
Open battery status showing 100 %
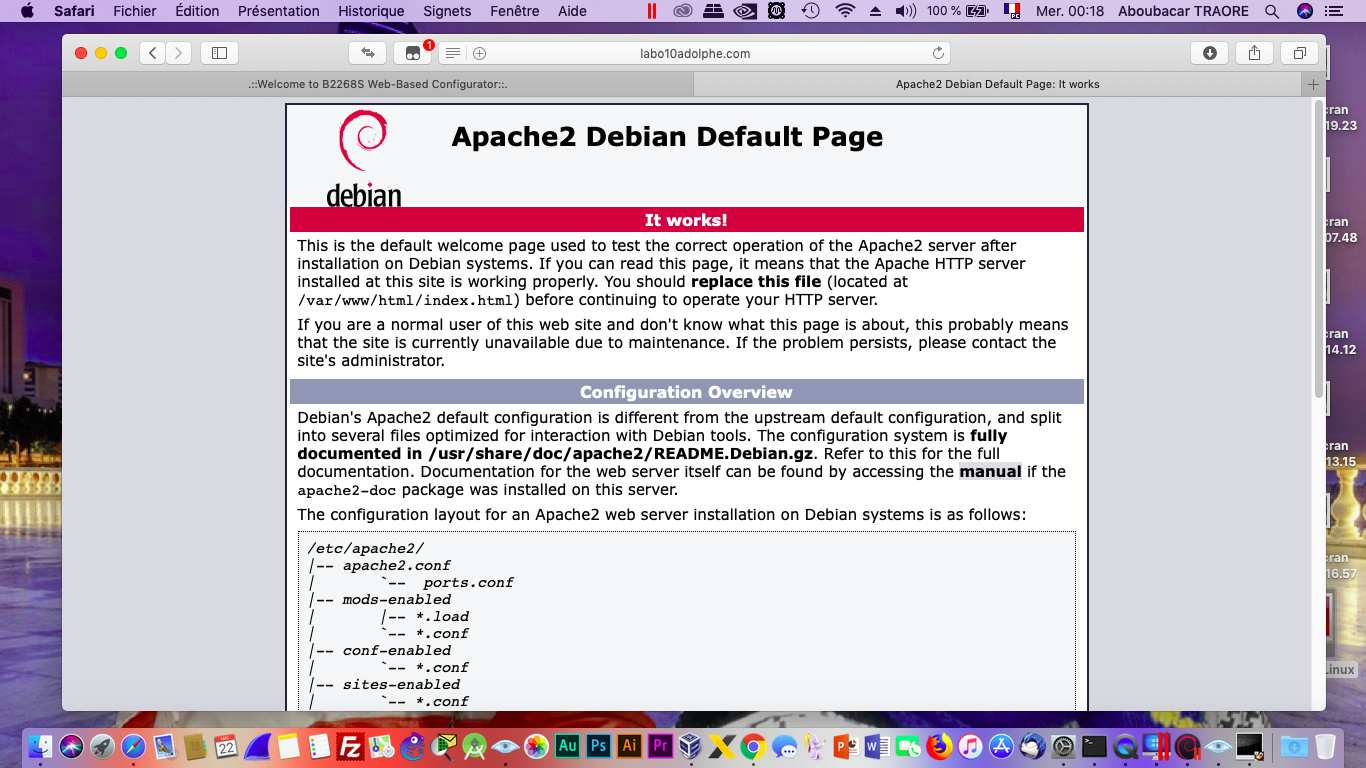[958, 11]
